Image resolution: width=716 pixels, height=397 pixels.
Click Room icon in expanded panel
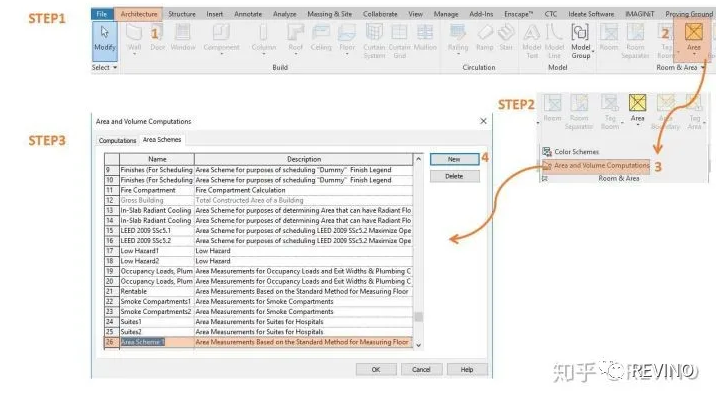552,108
